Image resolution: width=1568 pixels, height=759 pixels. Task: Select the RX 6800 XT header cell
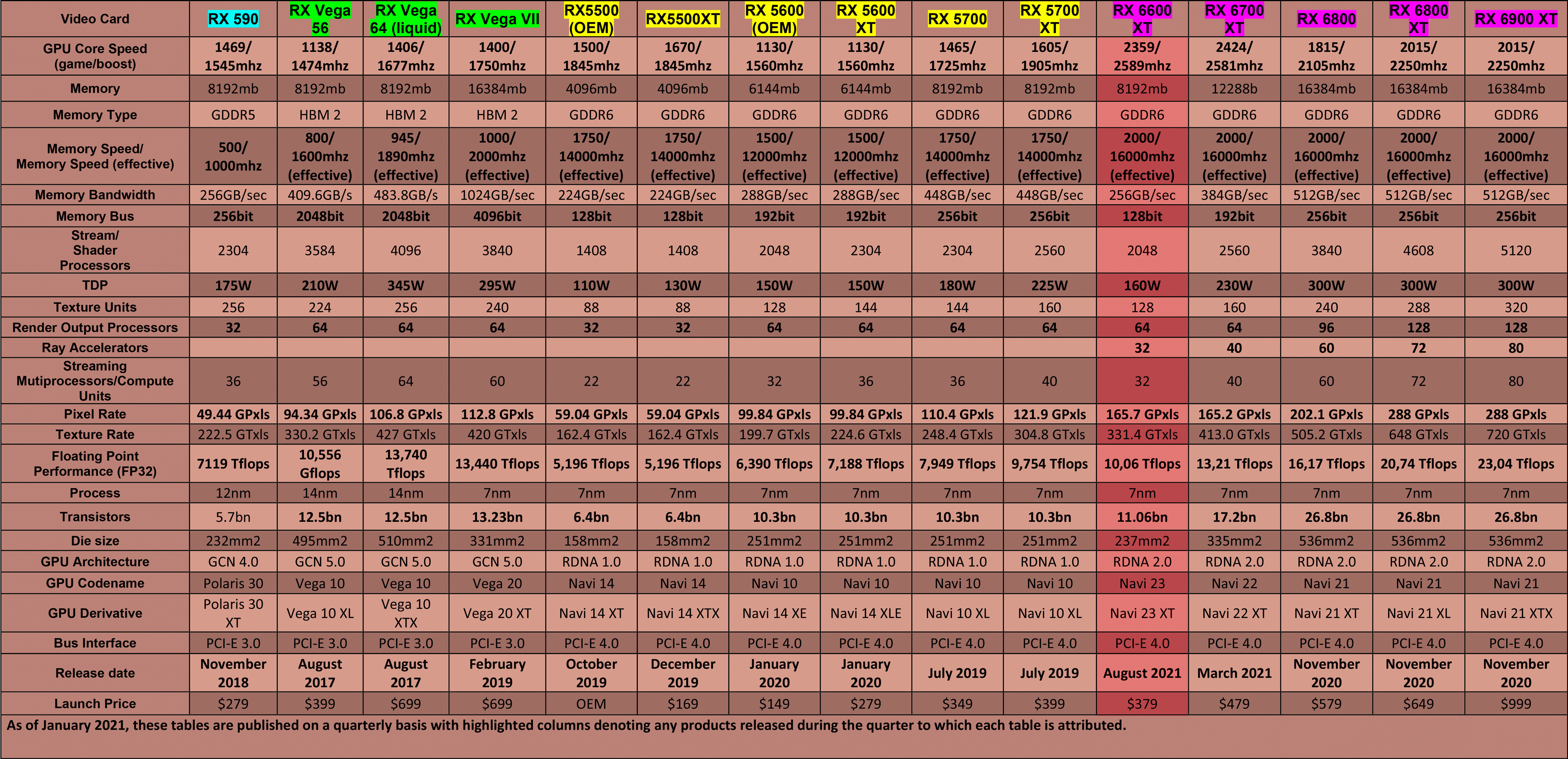(1418, 19)
